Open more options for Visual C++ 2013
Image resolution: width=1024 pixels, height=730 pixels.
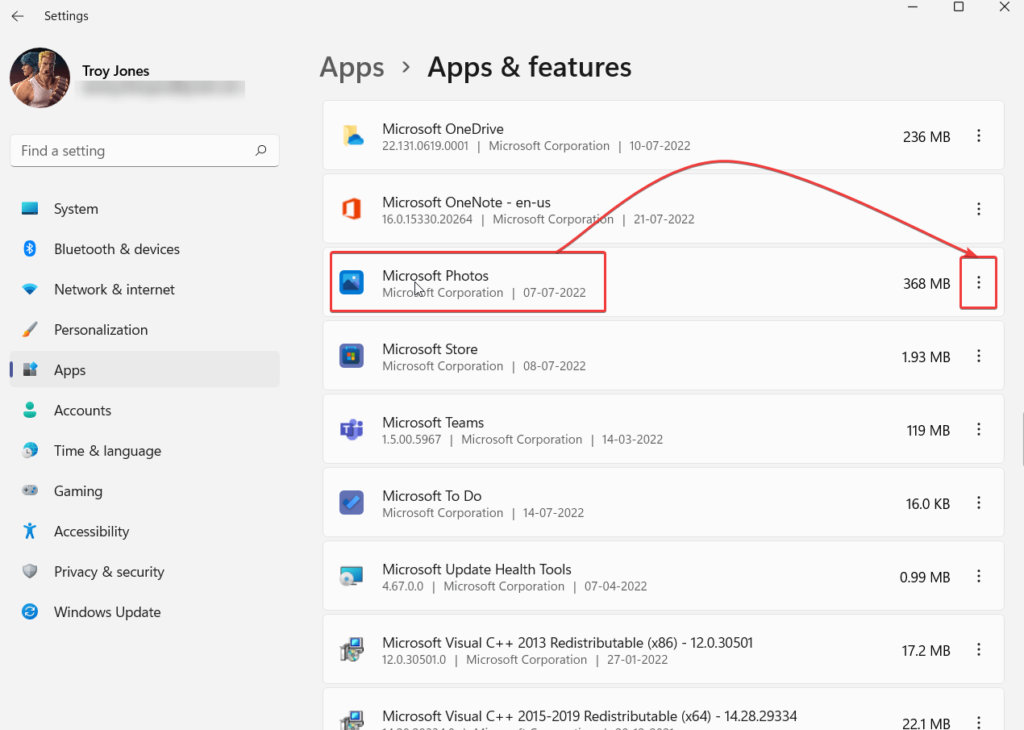pos(978,650)
